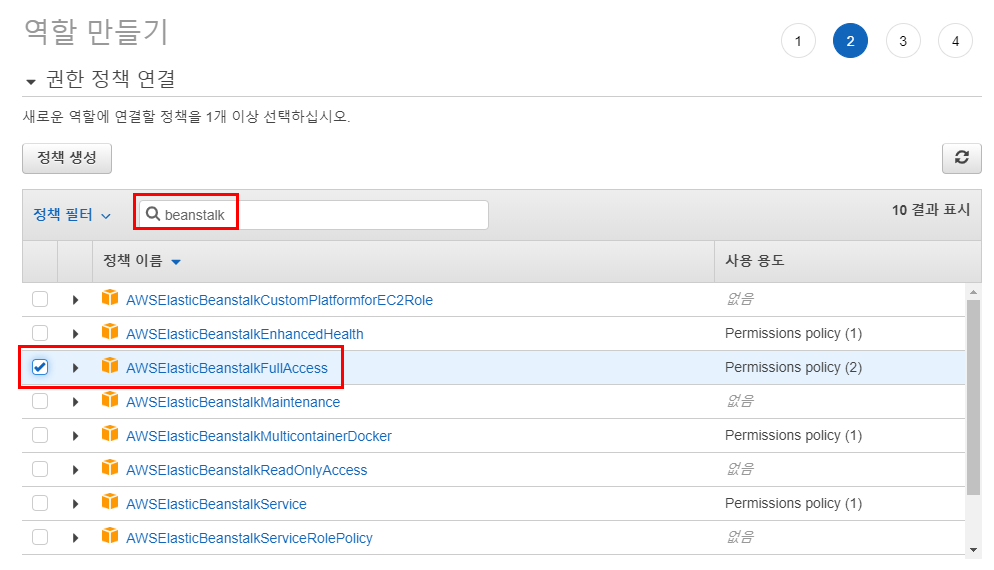
Task: Click into the beanstalk search field
Action: [x=314, y=215]
